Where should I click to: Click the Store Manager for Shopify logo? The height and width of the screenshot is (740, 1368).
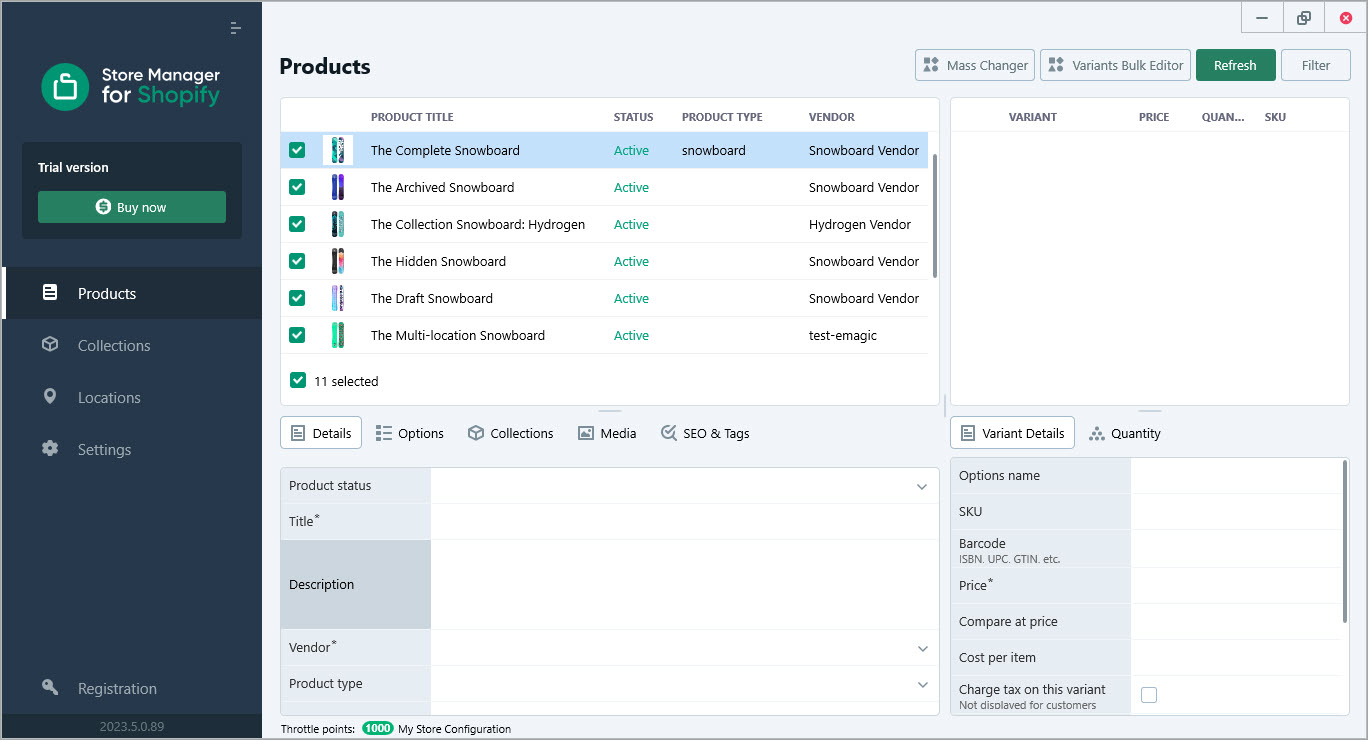click(131, 87)
